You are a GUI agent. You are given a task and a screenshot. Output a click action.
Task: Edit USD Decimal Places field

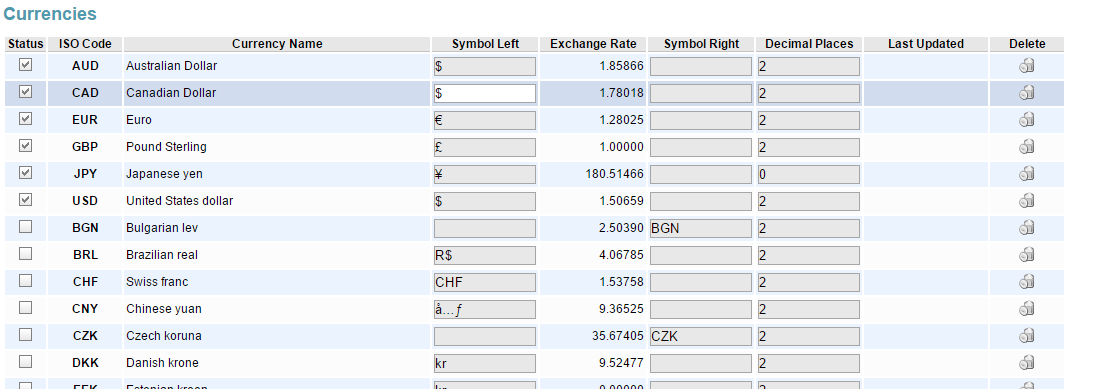(809, 201)
